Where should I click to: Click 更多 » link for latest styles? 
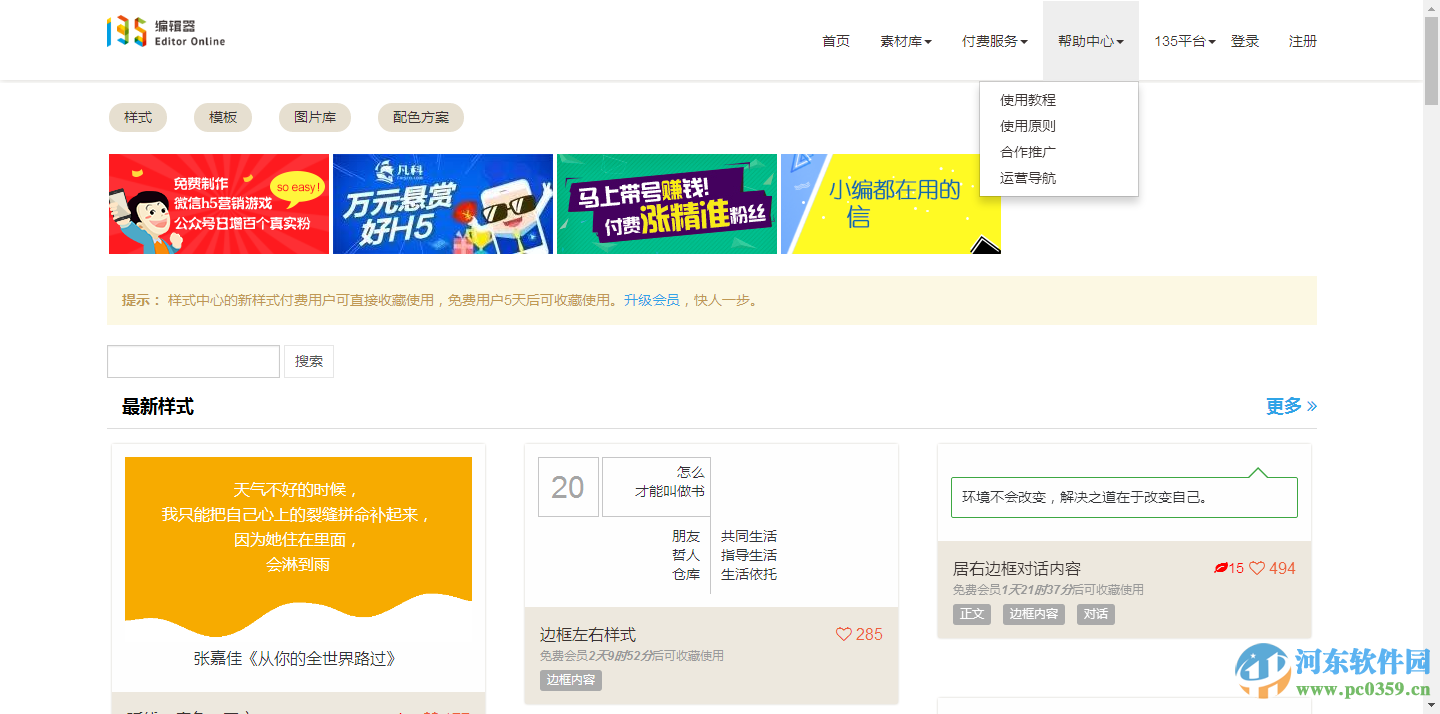[x=1291, y=406]
